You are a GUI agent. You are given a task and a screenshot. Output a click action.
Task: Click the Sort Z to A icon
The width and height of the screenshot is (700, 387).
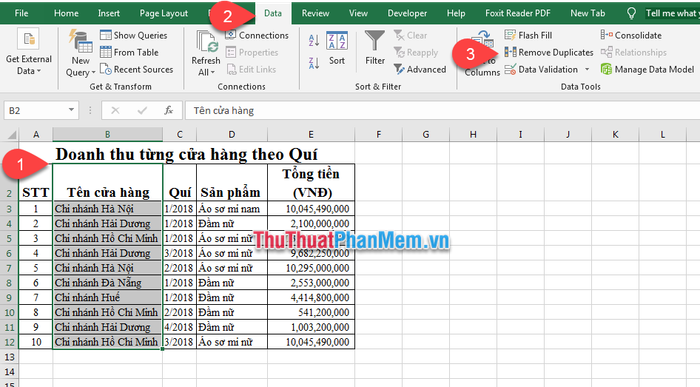(314, 63)
